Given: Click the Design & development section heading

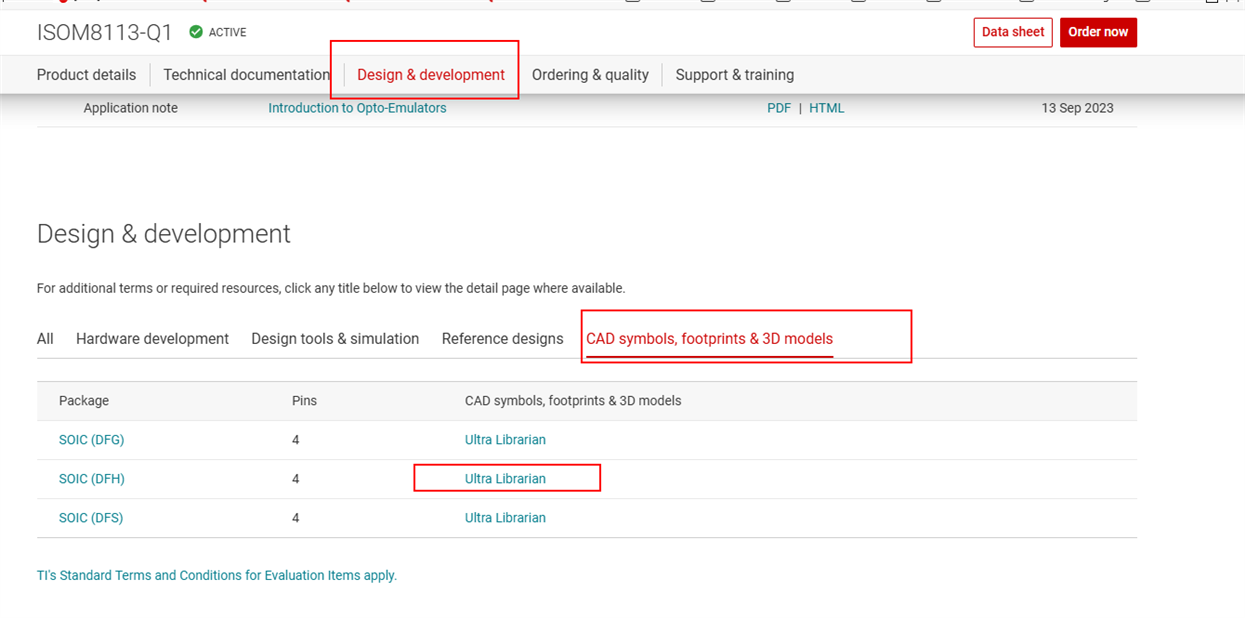Looking at the screenshot, I should [164, 234].
